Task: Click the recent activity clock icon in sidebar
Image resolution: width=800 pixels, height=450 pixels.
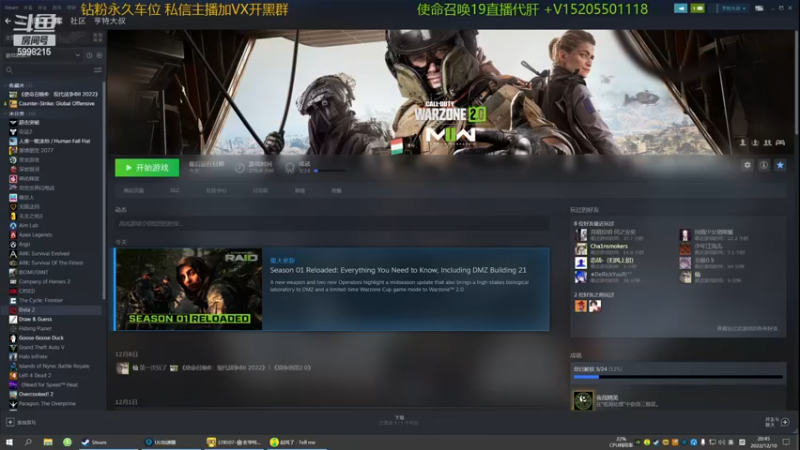Action: [x=89, y=55]
